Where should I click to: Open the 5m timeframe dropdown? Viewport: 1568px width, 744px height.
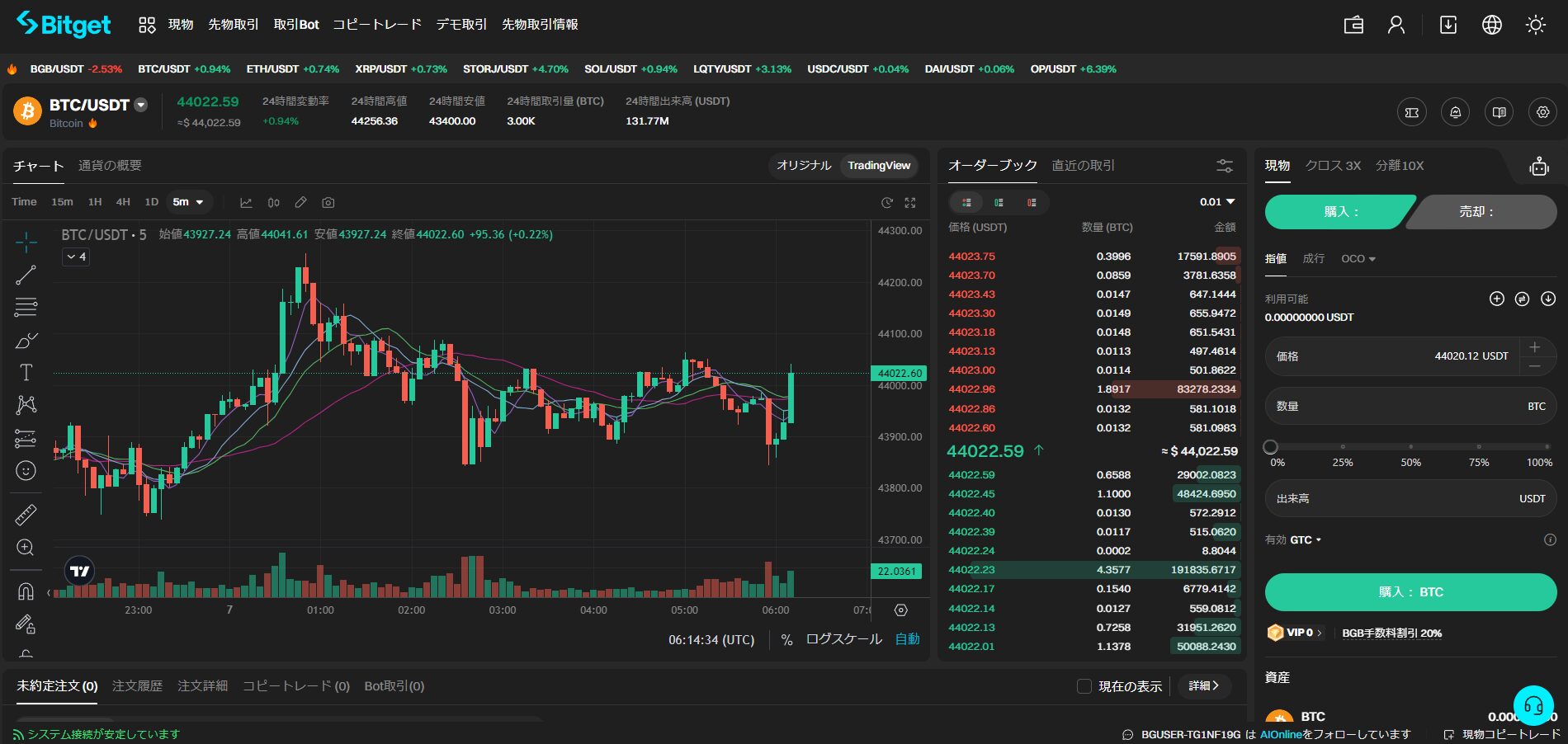coord(189,202)
